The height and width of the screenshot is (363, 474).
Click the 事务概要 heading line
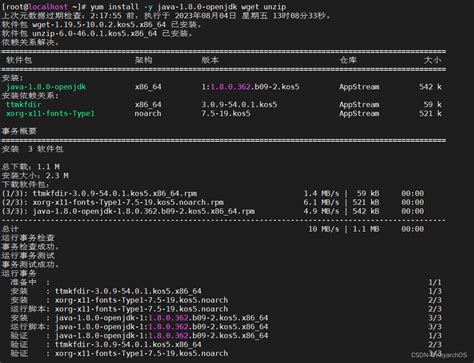[x=19, y=131]
